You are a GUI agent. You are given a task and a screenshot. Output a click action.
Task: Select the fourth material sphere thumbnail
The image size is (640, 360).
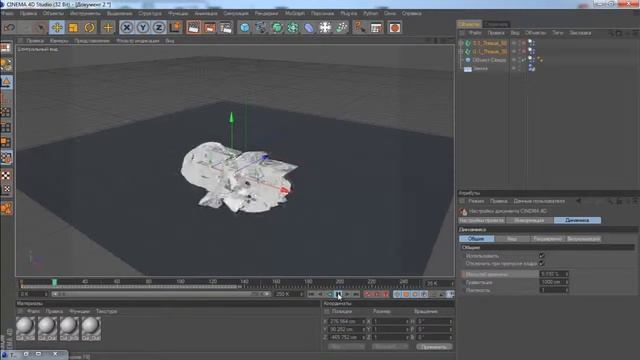tap(91, 328)
